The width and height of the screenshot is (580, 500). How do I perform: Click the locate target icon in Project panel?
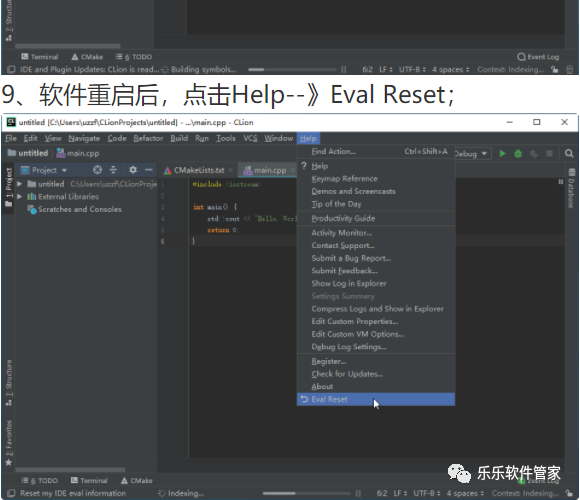click(97, 170)
